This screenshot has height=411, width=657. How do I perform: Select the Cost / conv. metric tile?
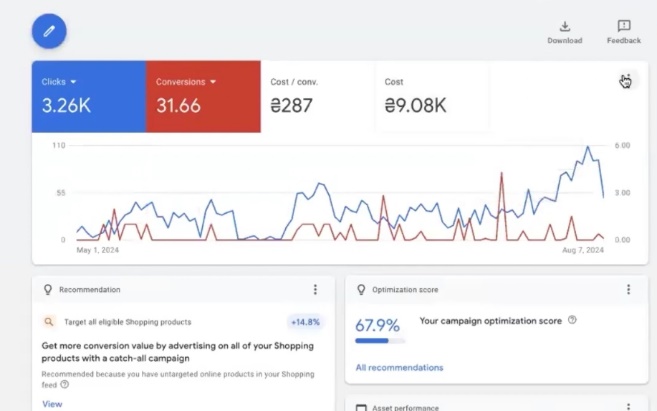pos(317,96)
